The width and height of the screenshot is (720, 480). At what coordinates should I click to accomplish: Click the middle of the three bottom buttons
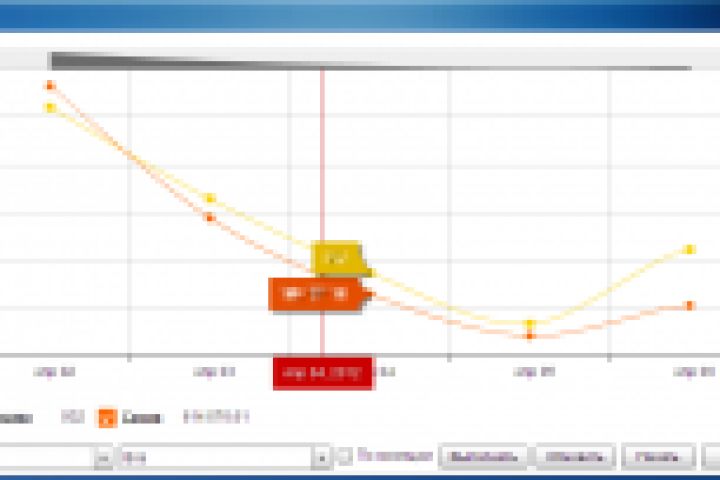pos(574,457)
